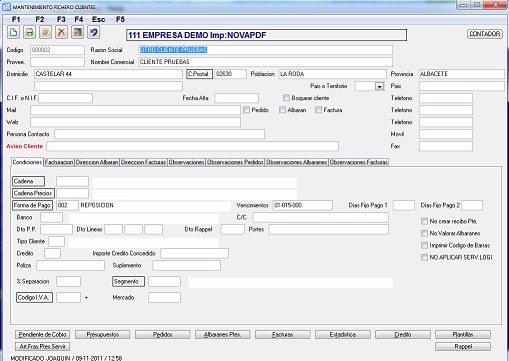Open Pendiente de Cobro
Screen dimensions: 509x361
coord(42,334)
